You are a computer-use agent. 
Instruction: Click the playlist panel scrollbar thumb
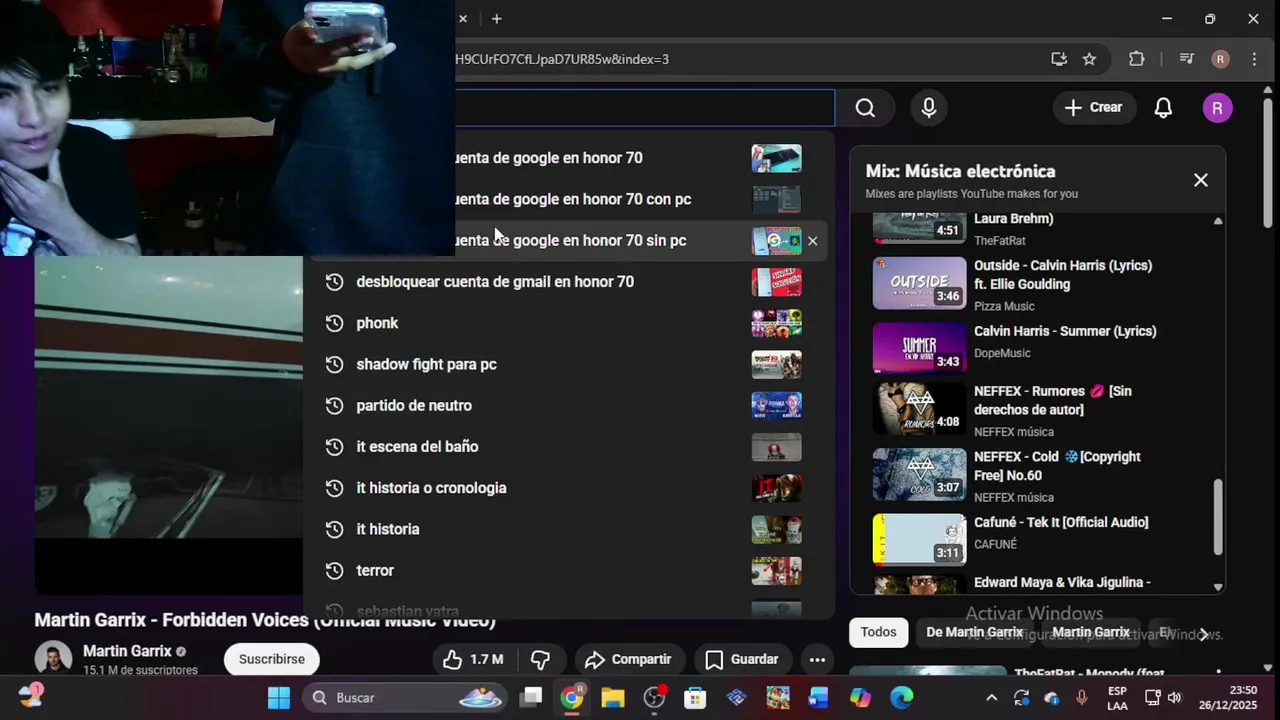point(1218,517)
